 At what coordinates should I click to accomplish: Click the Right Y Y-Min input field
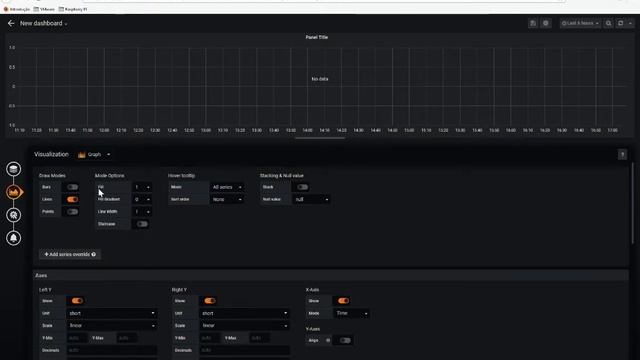(209, 338)
